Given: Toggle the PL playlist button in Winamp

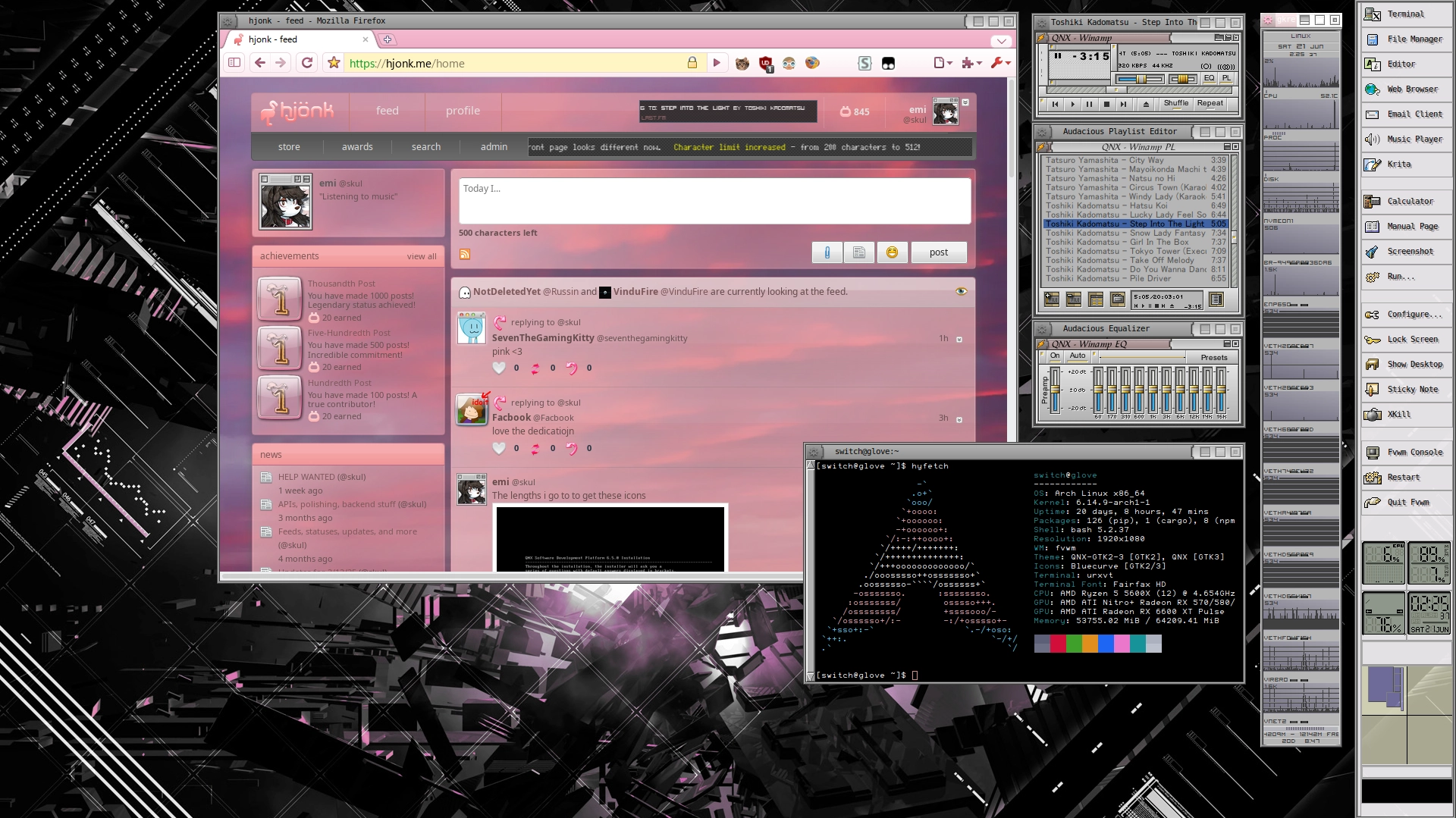Looking at the screenshot, I should tap(1227, 79).
